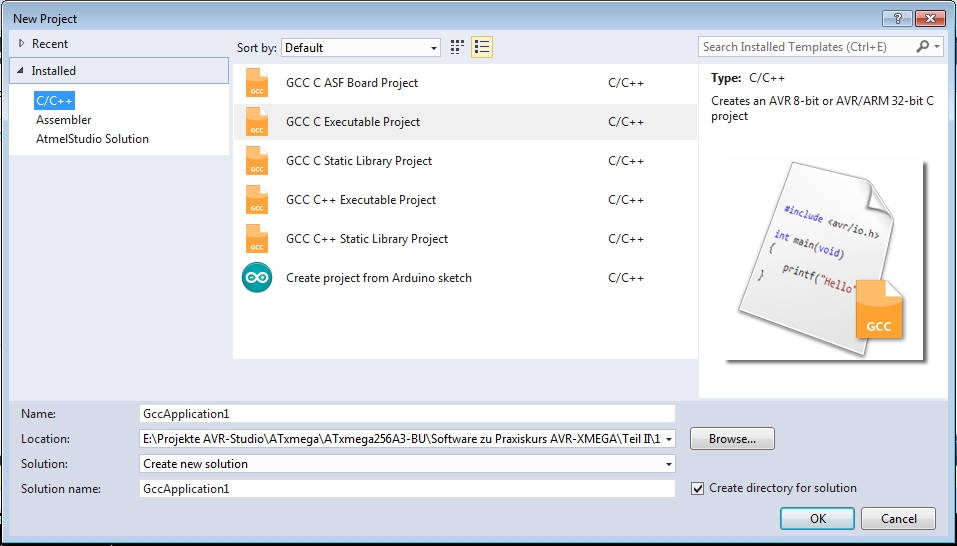Select Create project from Arduino sketch
Viewport: 957px width, 546px height.
[465, 278]
